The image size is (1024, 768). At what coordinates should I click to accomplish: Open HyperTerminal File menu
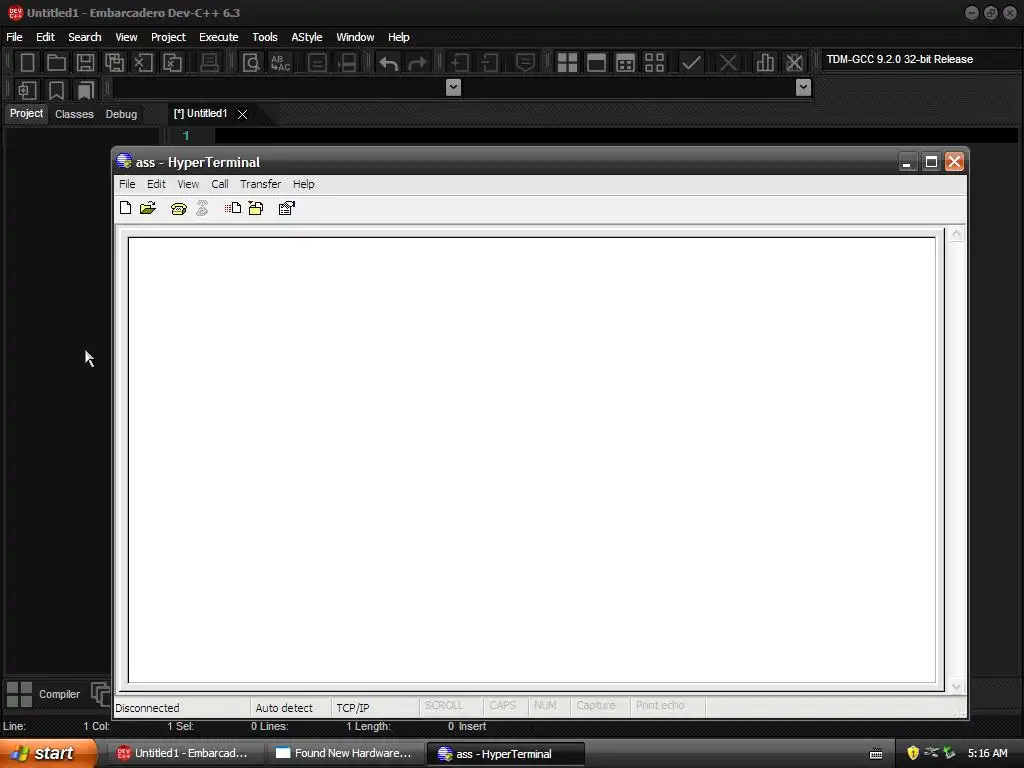click(x=127, y=184)
